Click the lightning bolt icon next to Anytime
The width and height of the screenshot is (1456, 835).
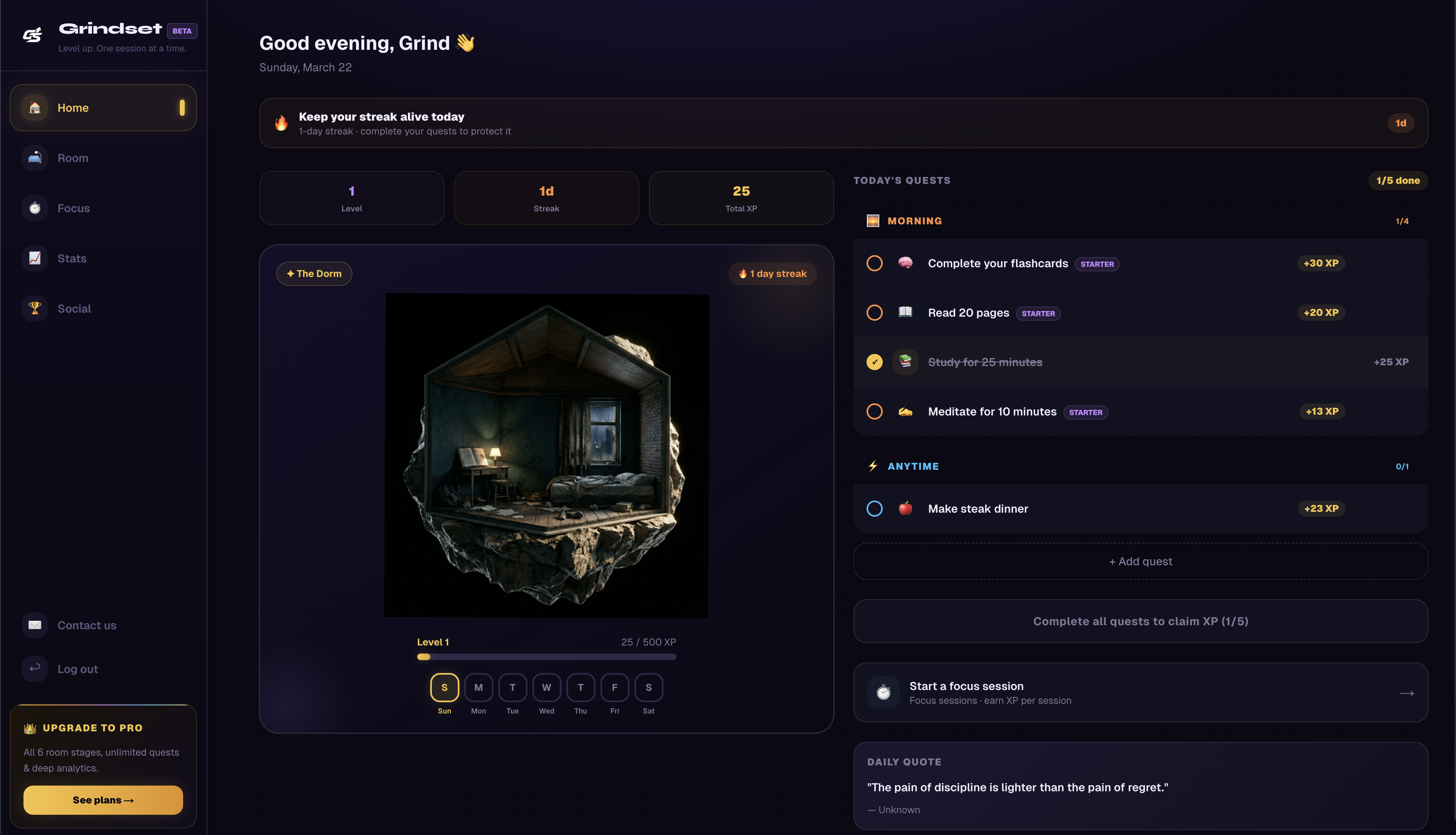point(873,466)
